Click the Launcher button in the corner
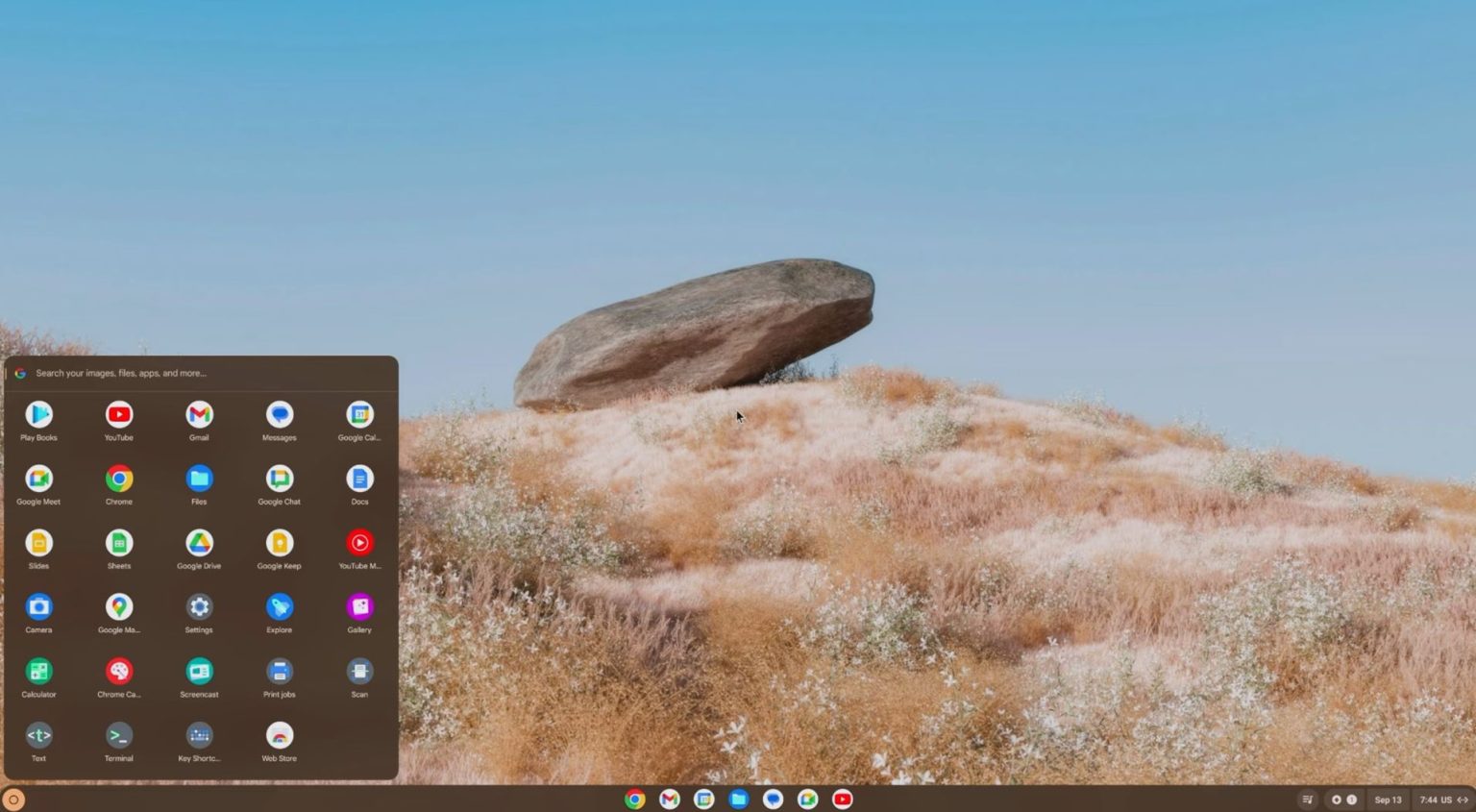The height and width of the screenshot is (812, 1476). [13, 799]
